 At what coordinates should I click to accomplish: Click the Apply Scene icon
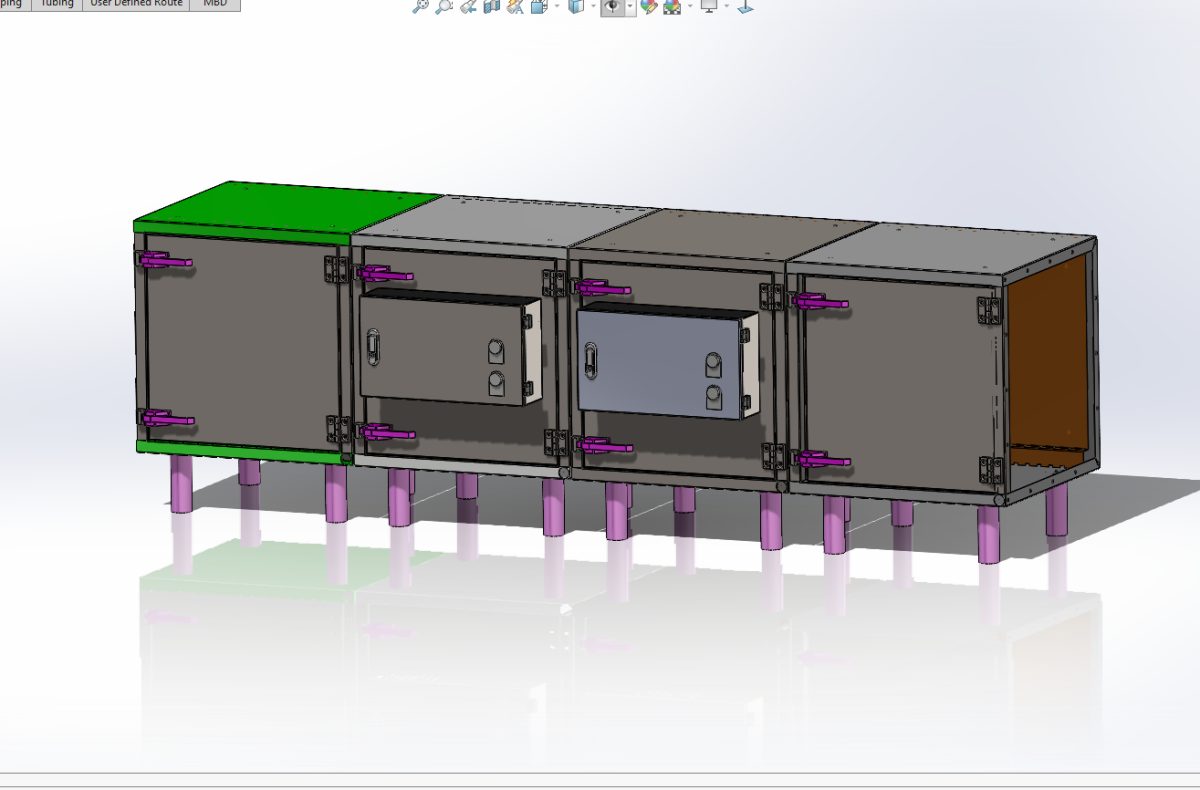(672, 6)
